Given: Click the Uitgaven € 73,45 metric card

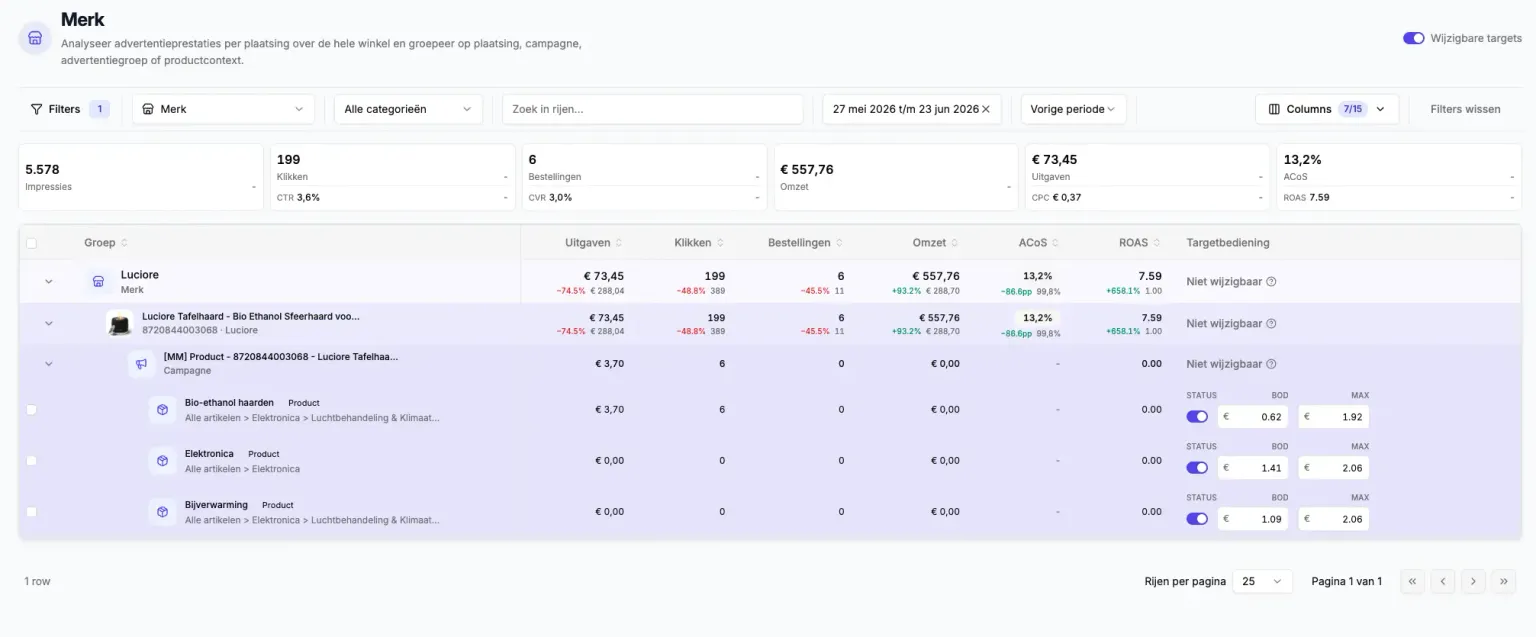Looking at the screenshot, I should tap(1148, 177).
